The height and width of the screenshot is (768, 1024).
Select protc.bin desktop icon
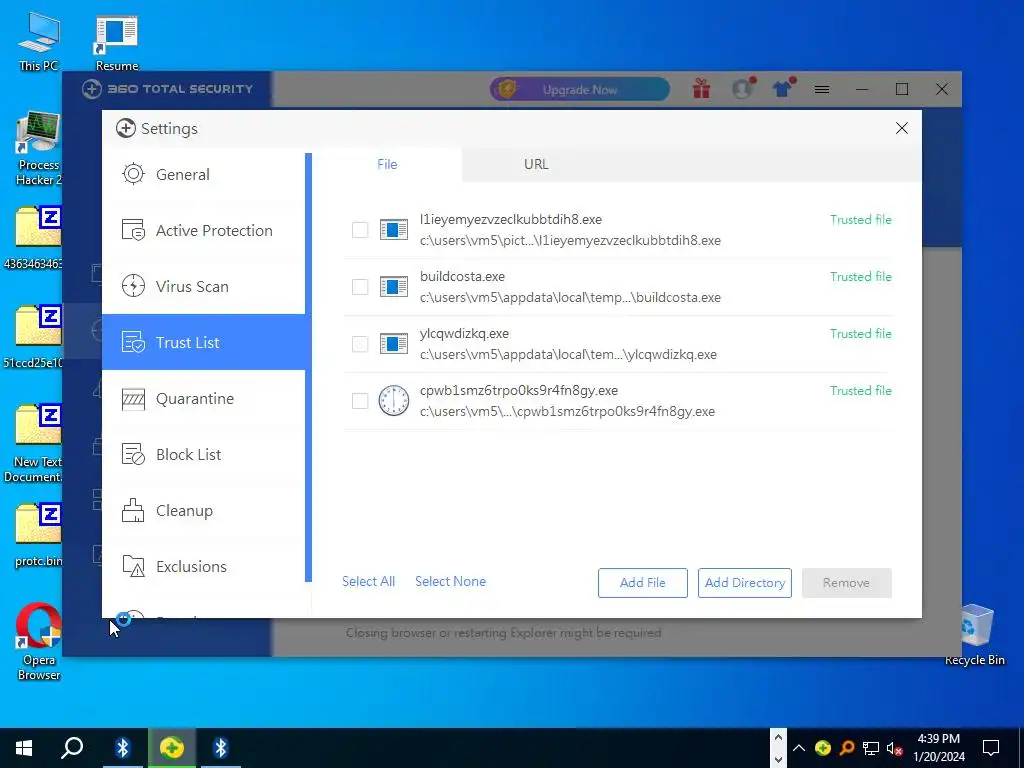click(x=39, y=536)
